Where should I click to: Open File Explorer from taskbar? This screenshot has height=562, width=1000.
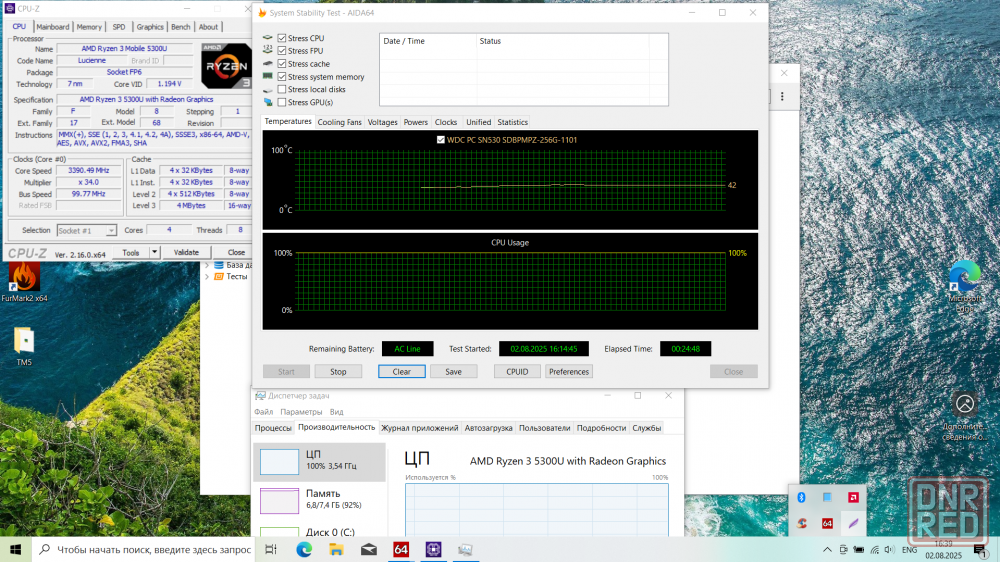pos(336,549)
